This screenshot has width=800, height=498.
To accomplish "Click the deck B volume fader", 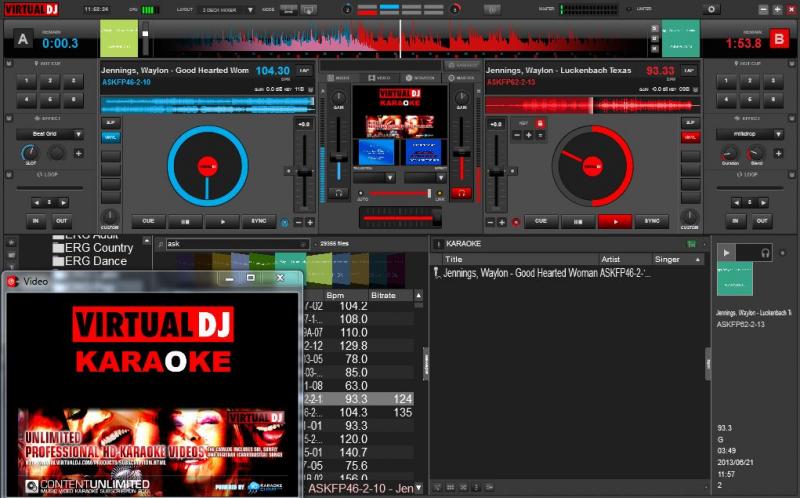I will [x=462, y=151].
